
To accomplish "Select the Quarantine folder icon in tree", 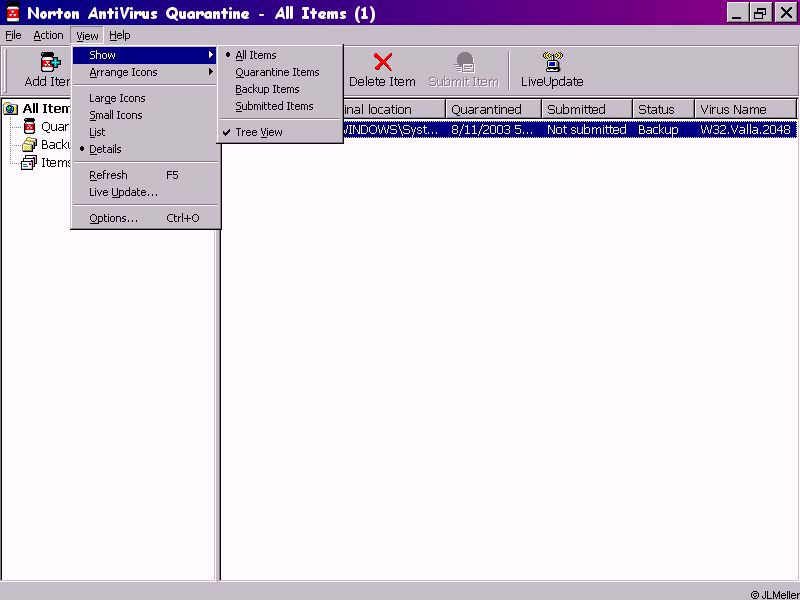I will click(x=29, y=127).
